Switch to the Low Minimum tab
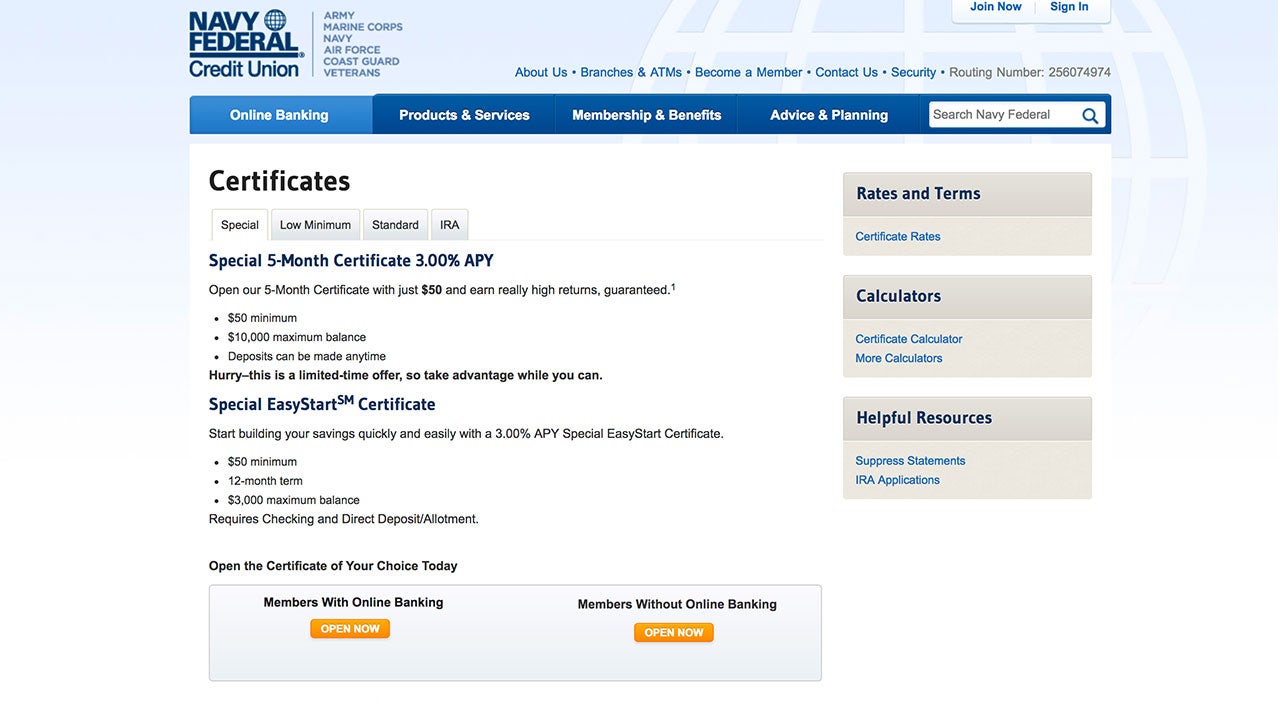Viewport: 1280px width, 720px height. (x=315, y=225)
